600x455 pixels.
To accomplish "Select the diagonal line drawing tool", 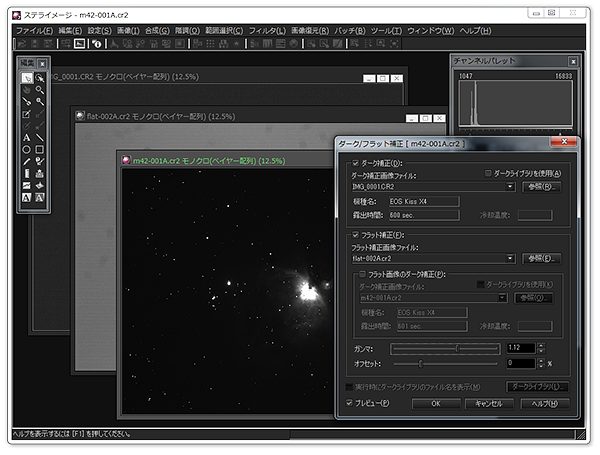I will pyautogui.click(x=40, y=137).
